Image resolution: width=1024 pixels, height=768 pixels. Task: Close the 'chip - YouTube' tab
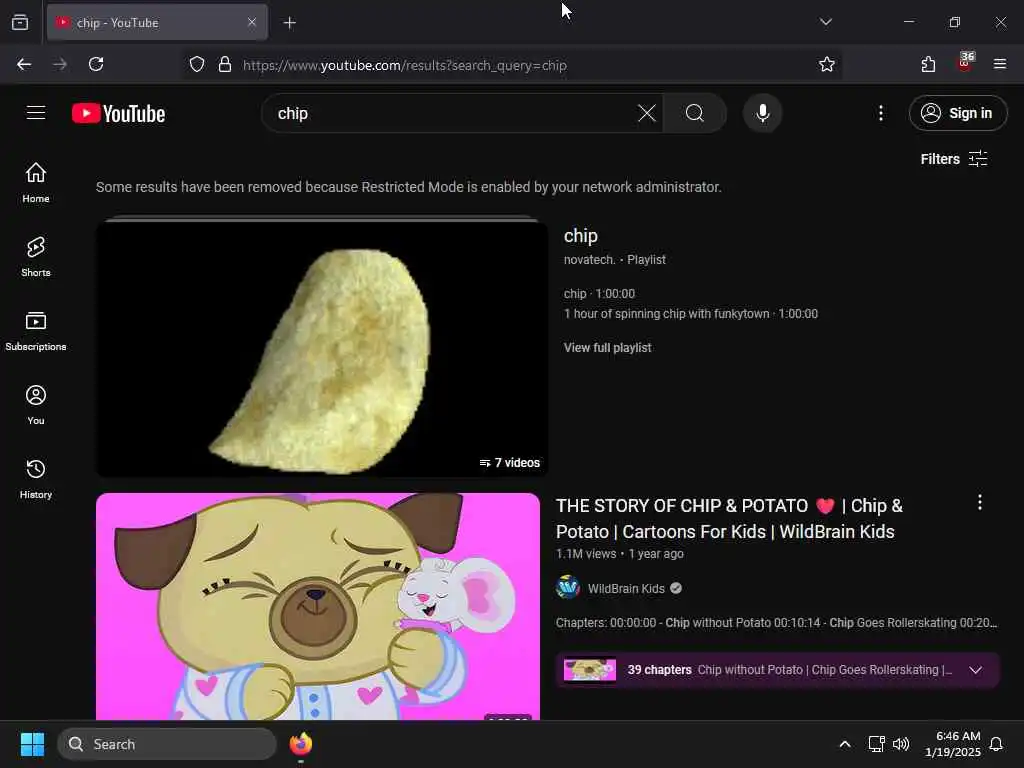[252, 22]
